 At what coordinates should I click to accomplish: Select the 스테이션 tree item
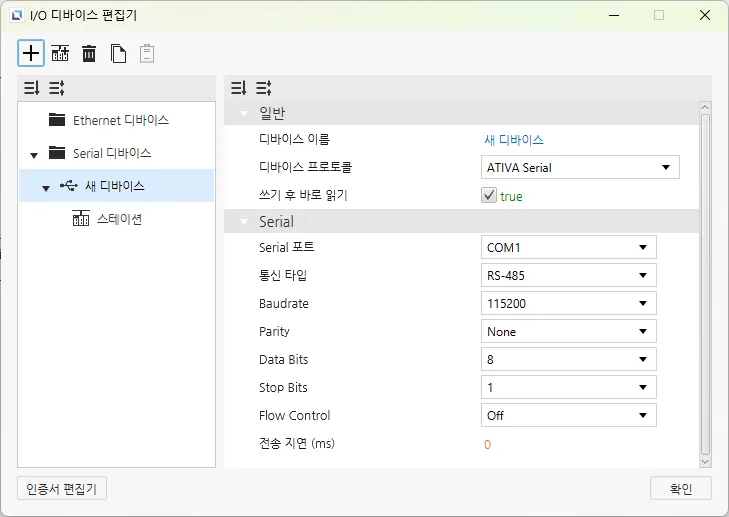(x=118, y=219)
